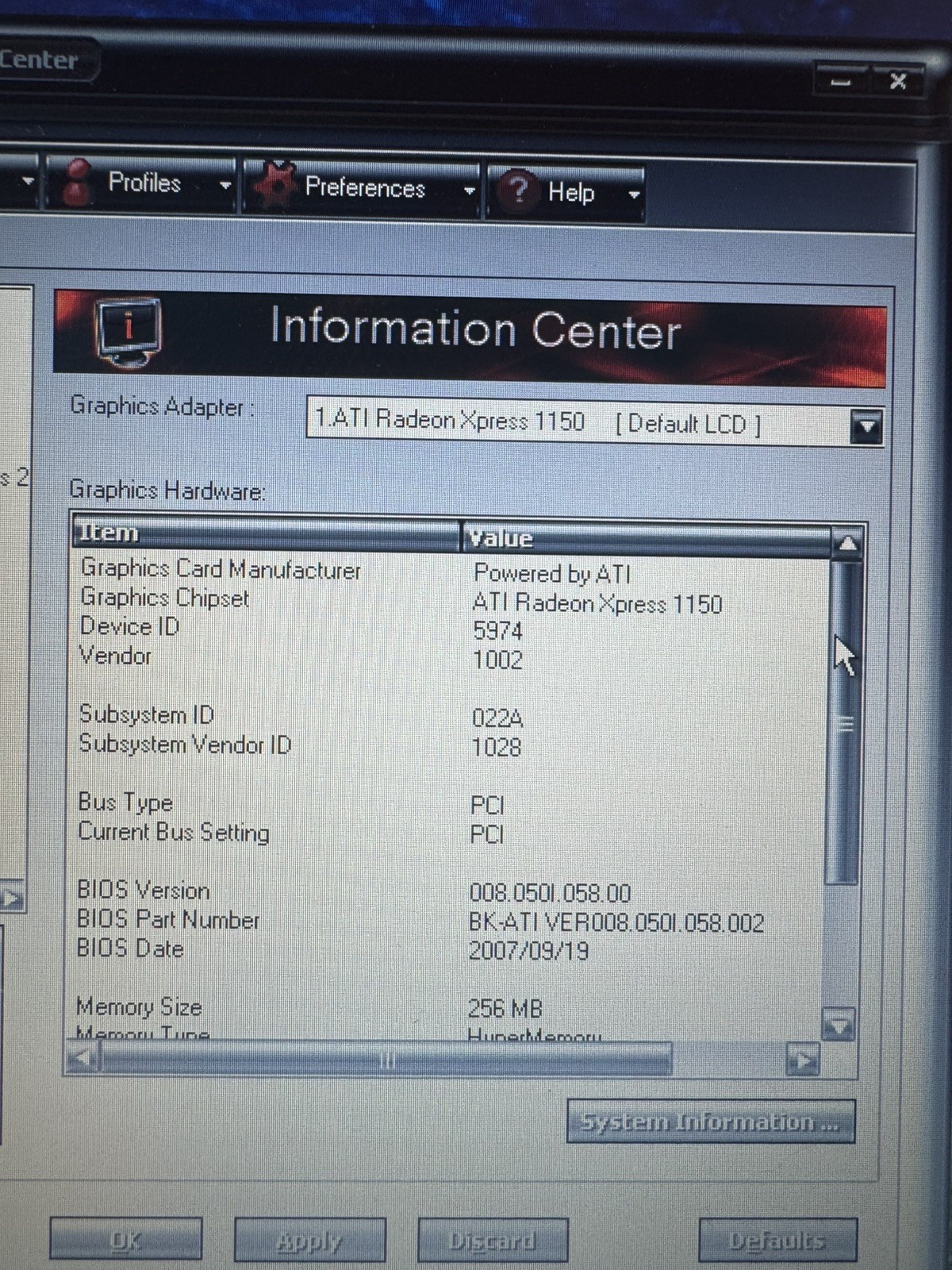Minimize the Catalyst Control Center window
Viewport: 952px width, 1270px height.
841,80
